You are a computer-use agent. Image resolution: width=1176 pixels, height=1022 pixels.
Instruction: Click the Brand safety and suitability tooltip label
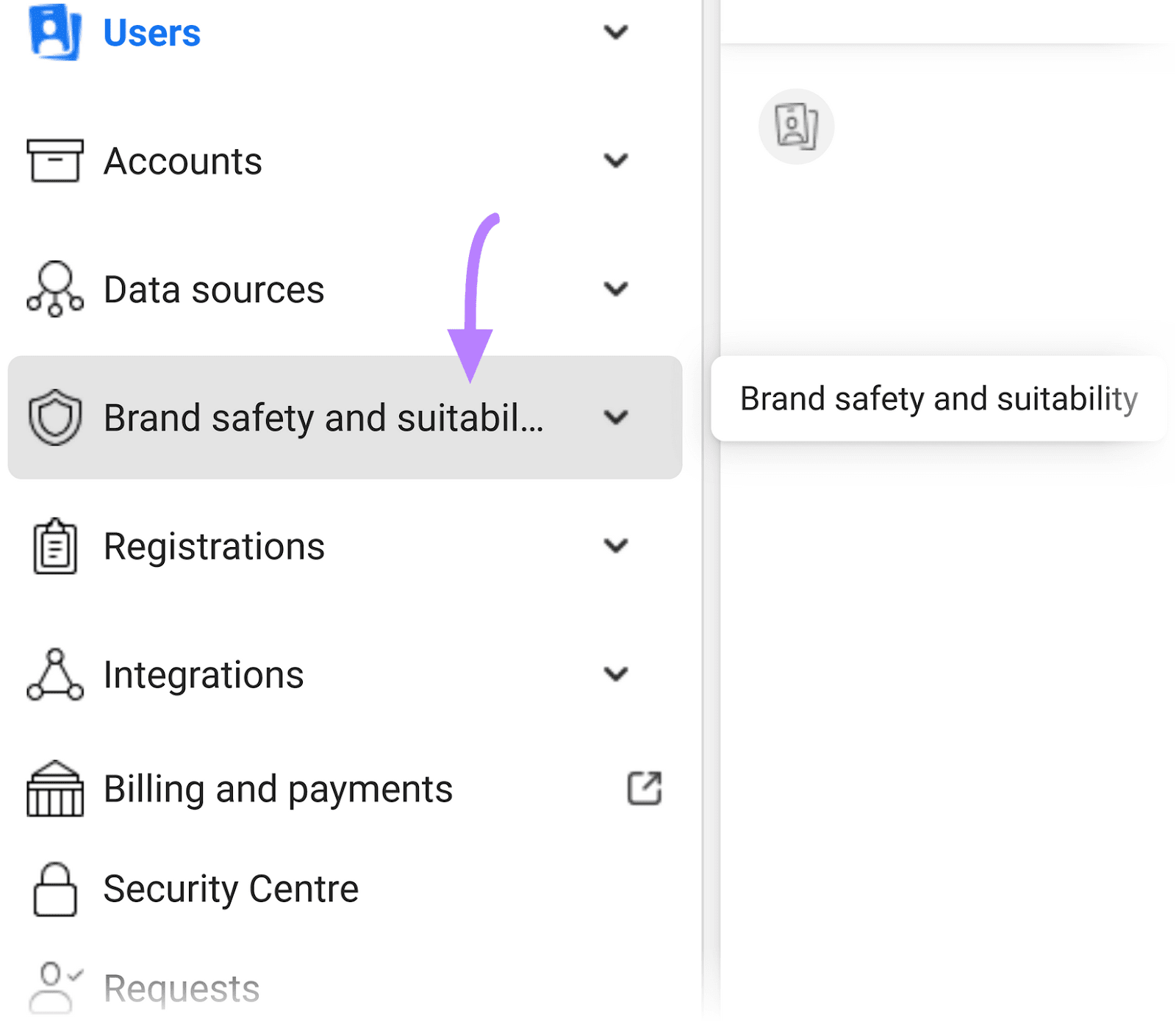click(x=939, y=399)
